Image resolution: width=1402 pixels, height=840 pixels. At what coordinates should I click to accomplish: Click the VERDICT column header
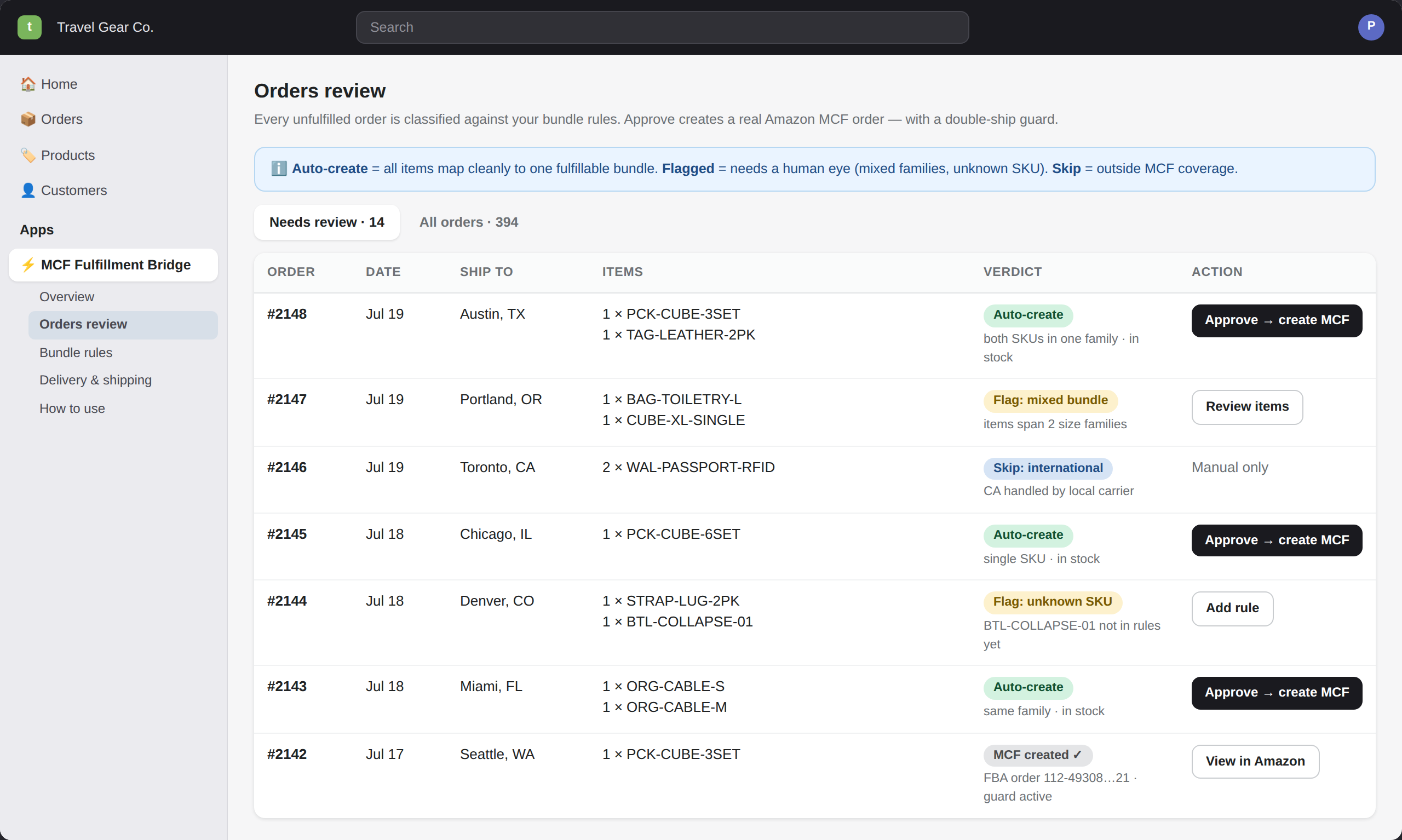click(x=1013, y=272)
